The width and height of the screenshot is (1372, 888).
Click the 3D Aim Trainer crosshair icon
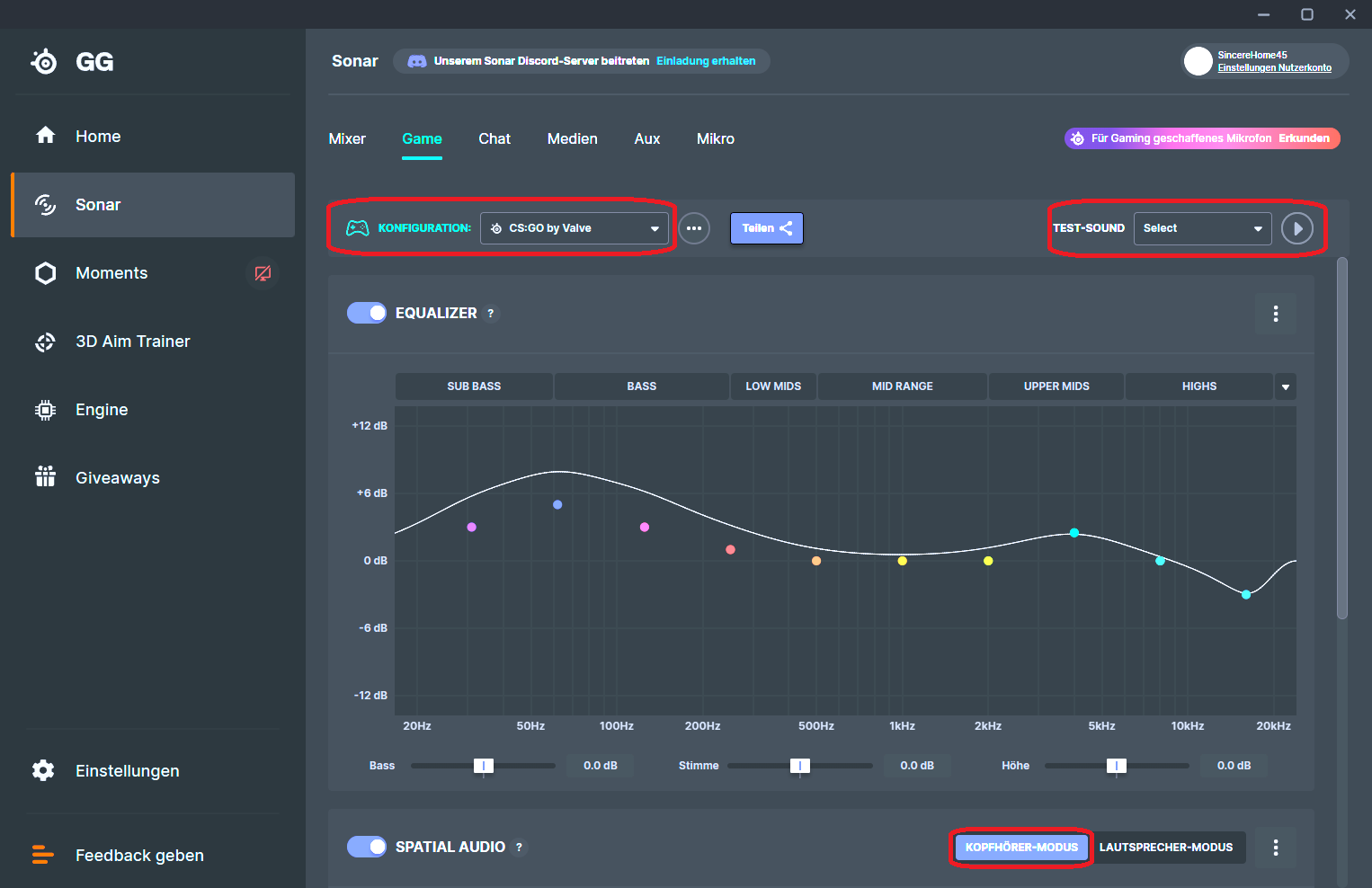[x=45, y=342]
